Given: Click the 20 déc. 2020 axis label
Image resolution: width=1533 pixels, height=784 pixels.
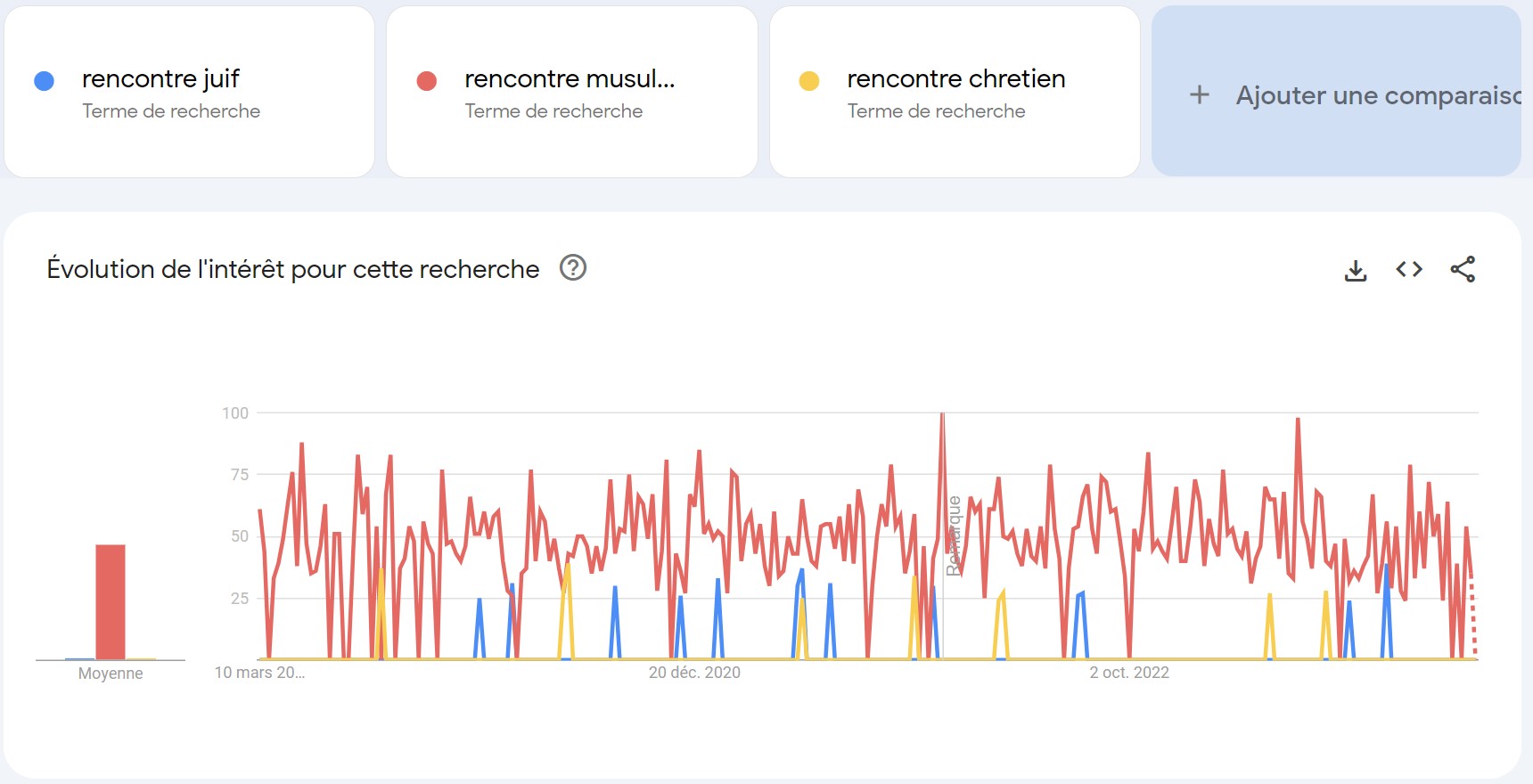Looking at the screenshot, I should point(694,673).
